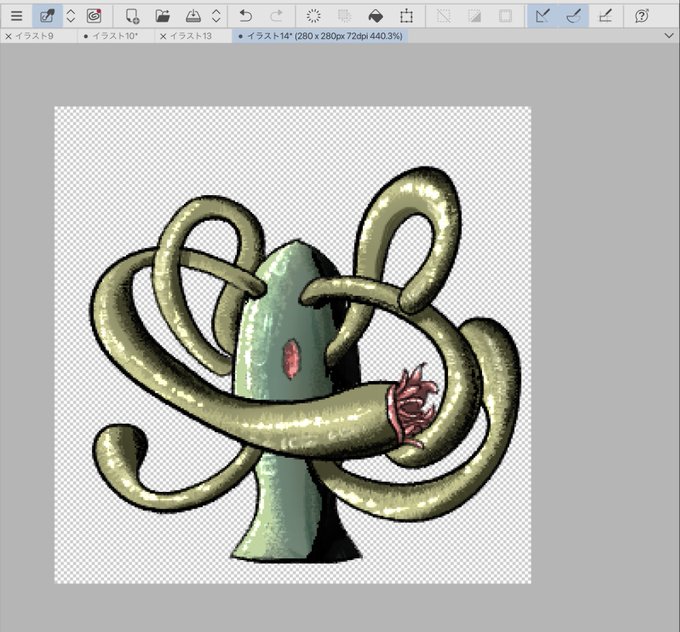Image resolution: width=680 pixels, height=632 pixels.
Task: Click the Invert Selected Area icon
Action: 474,16
